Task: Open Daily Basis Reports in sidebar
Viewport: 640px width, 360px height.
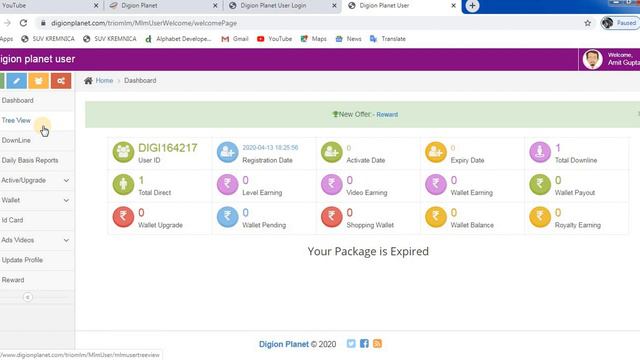Action: (x=30, y=160)
